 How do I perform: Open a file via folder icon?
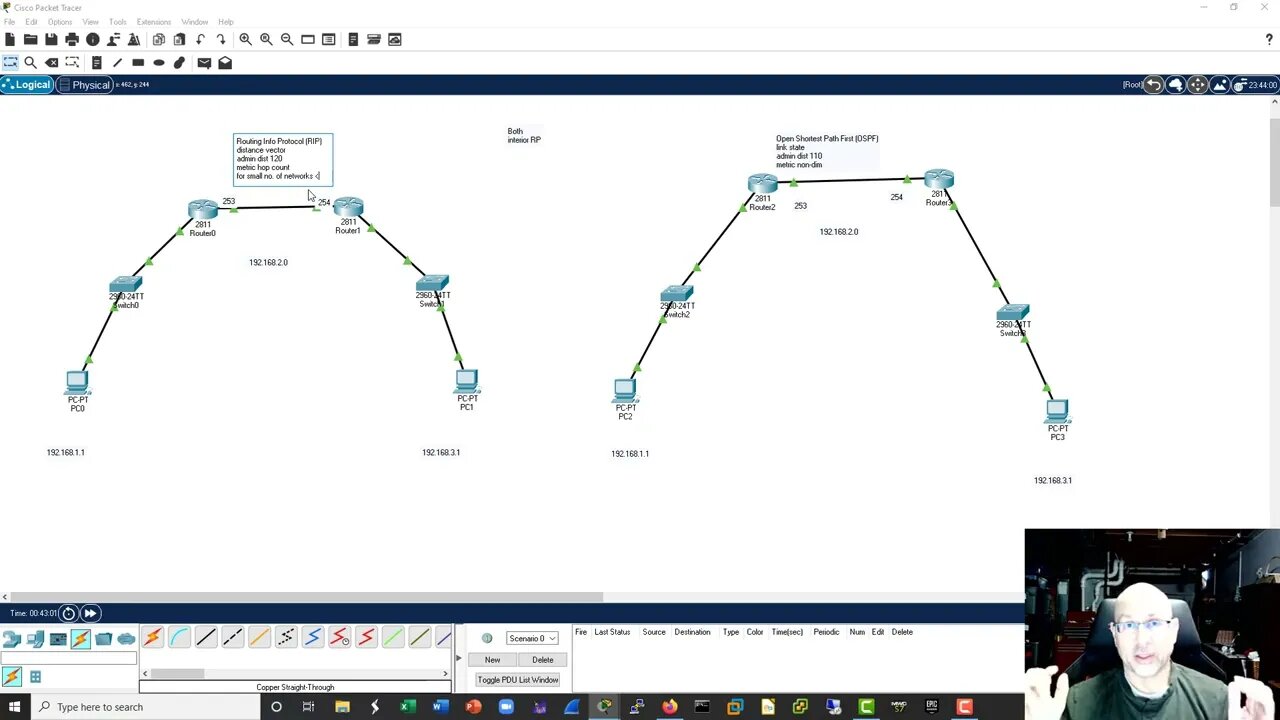point(30,39)
